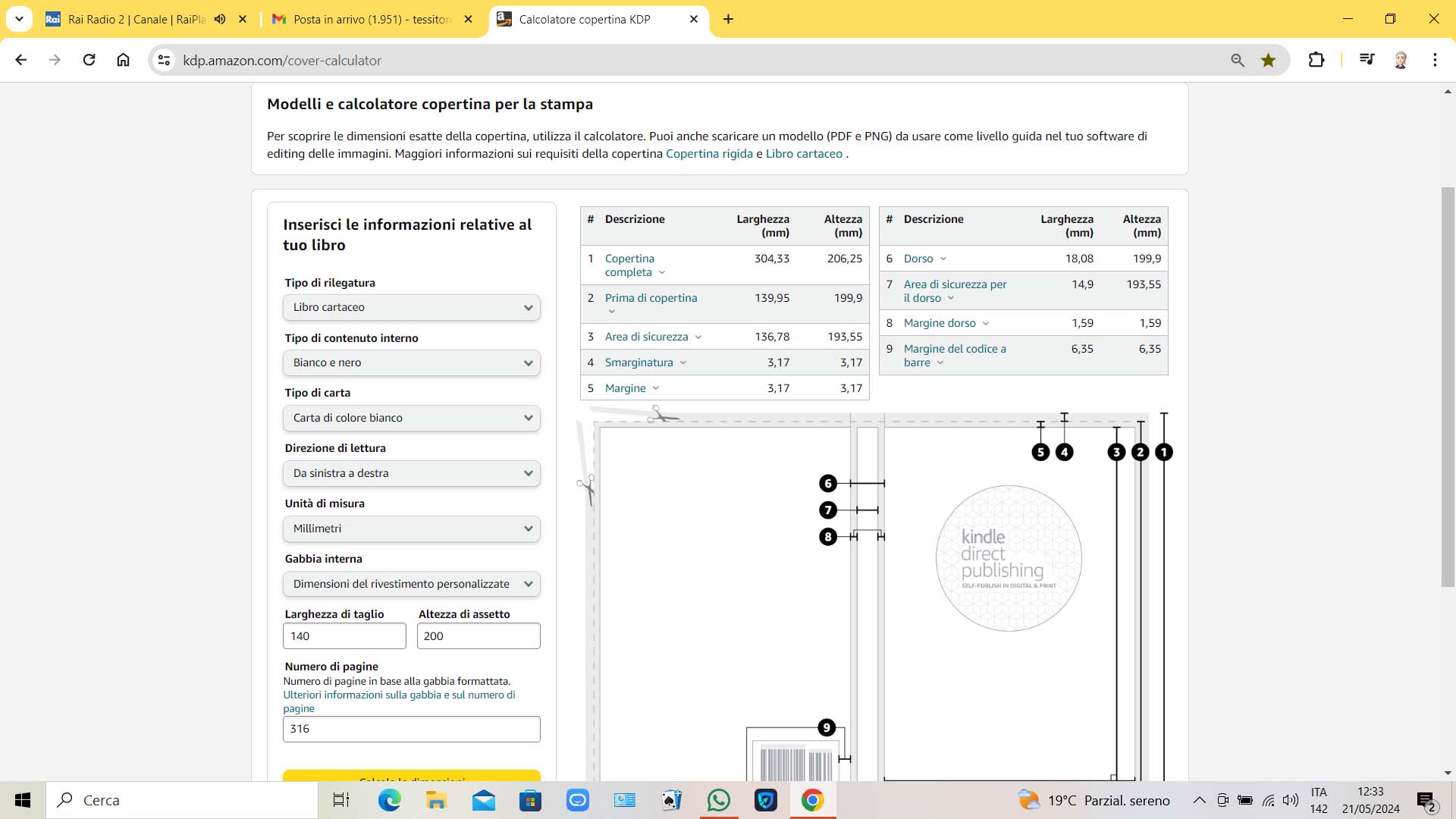Click the Numero di pagine input field
The height and width of the screenshot is (819, 1456).
[x=411, y=729]
